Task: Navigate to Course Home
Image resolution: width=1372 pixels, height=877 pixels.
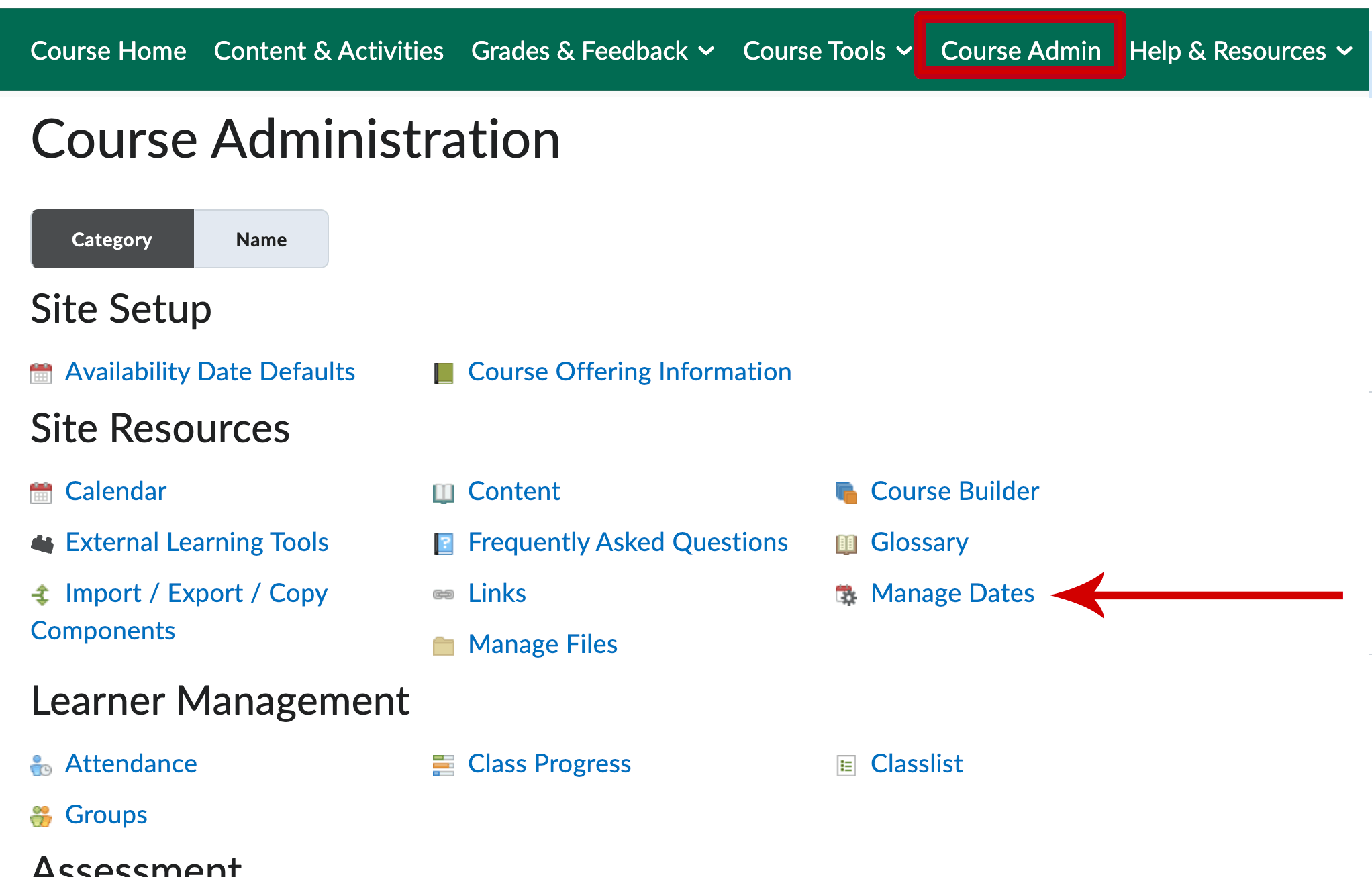Action: coord(109,50)
